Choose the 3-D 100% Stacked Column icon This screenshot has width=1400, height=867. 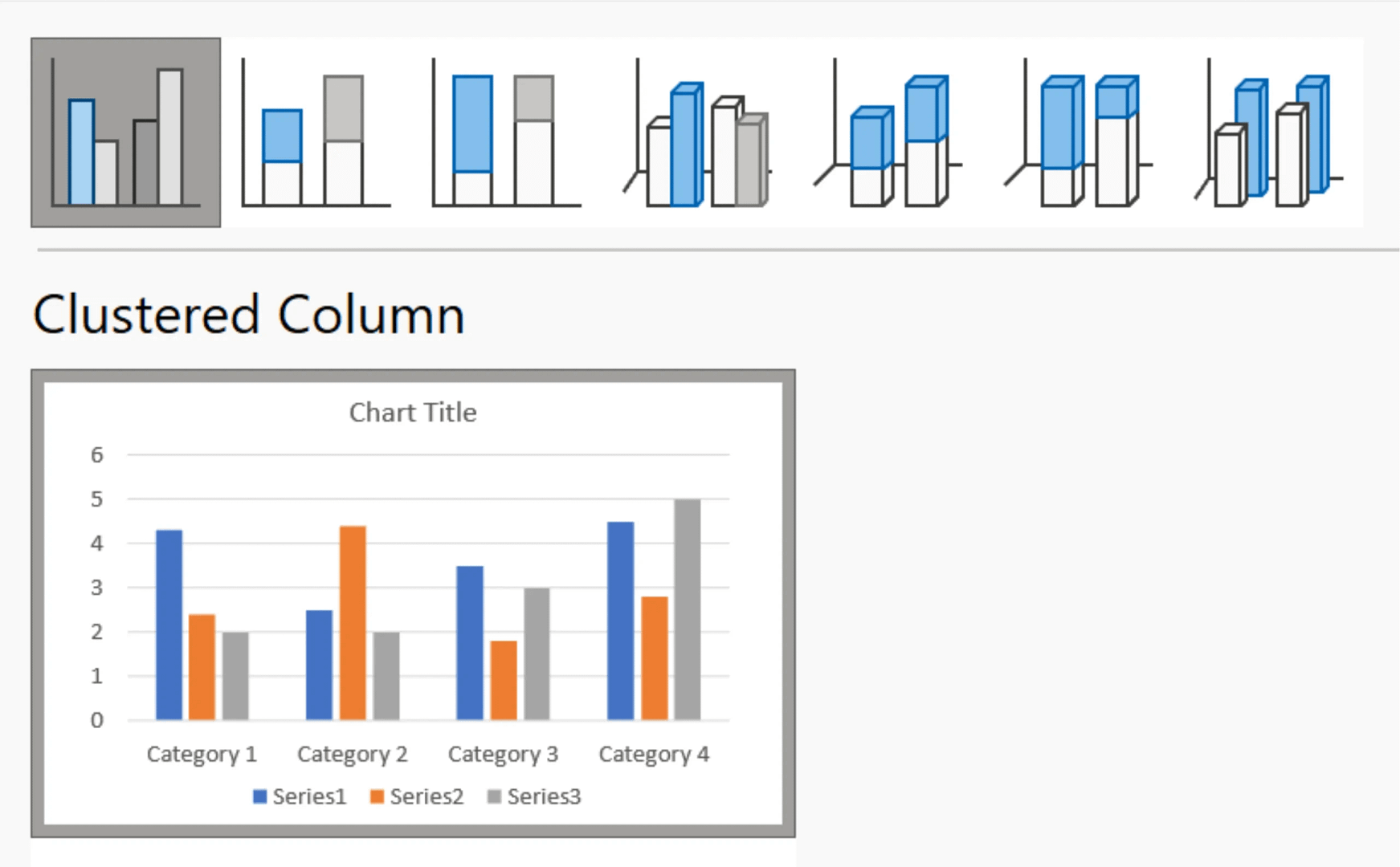point(1078,132)
